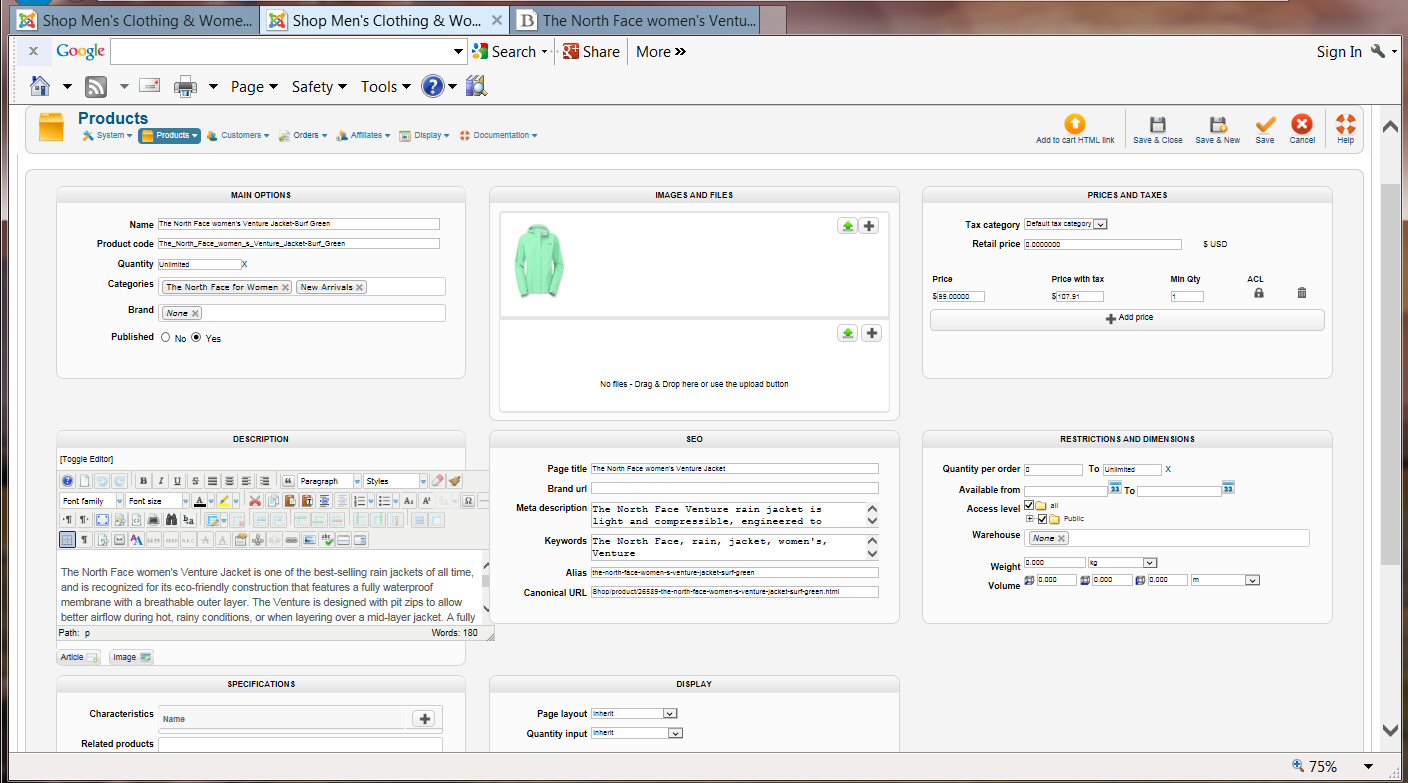Choose the yellow highlight color swatch
Image resolution: width=1408 pixels, height=783 pixels.
224,501
